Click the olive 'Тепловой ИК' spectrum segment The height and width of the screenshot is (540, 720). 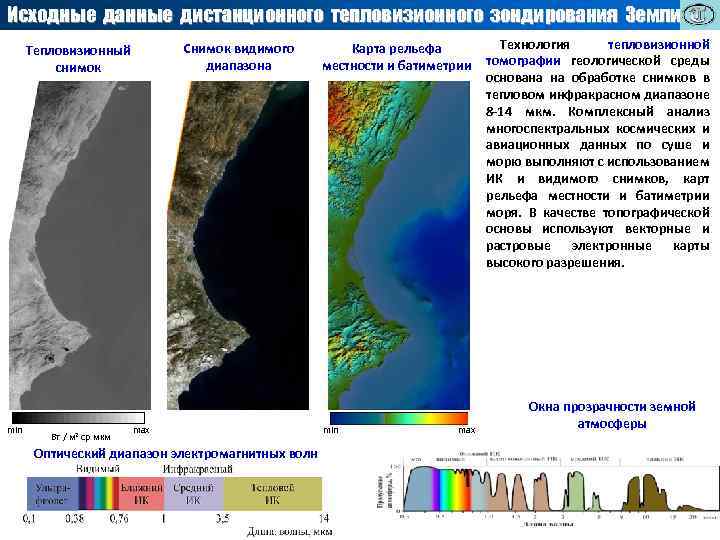273,493
